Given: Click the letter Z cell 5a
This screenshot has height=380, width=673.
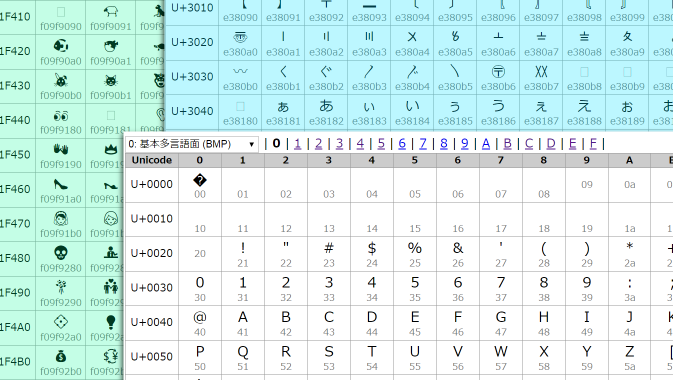Looking at the screenshot, I should (630, 358).
